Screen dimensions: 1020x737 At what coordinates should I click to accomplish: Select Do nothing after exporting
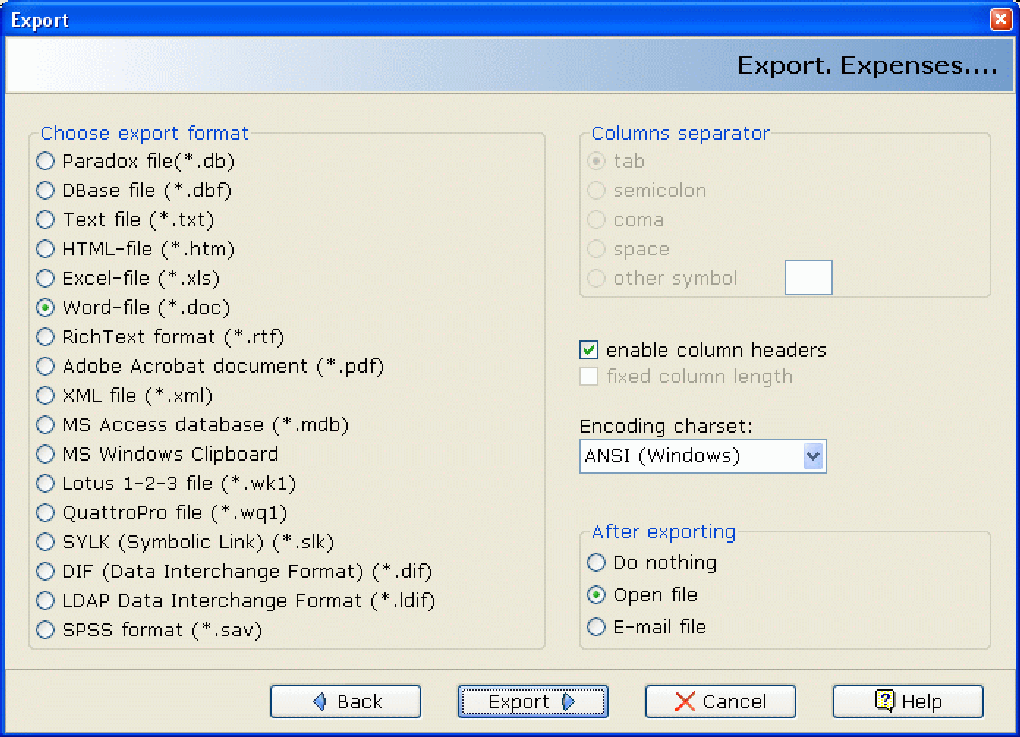(597, 563)
